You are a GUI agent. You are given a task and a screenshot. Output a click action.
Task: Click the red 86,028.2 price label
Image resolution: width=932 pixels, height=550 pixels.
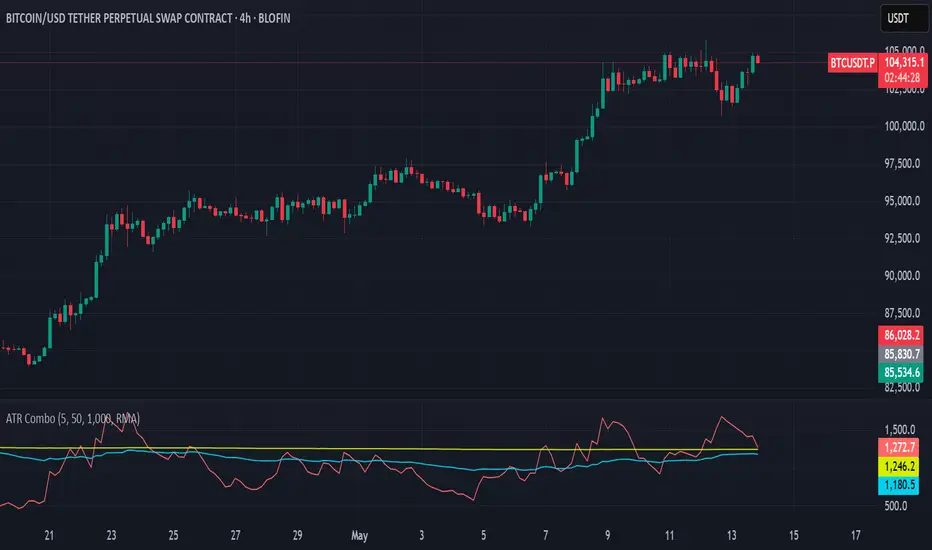pyautogui.click(x=901, y=335)
